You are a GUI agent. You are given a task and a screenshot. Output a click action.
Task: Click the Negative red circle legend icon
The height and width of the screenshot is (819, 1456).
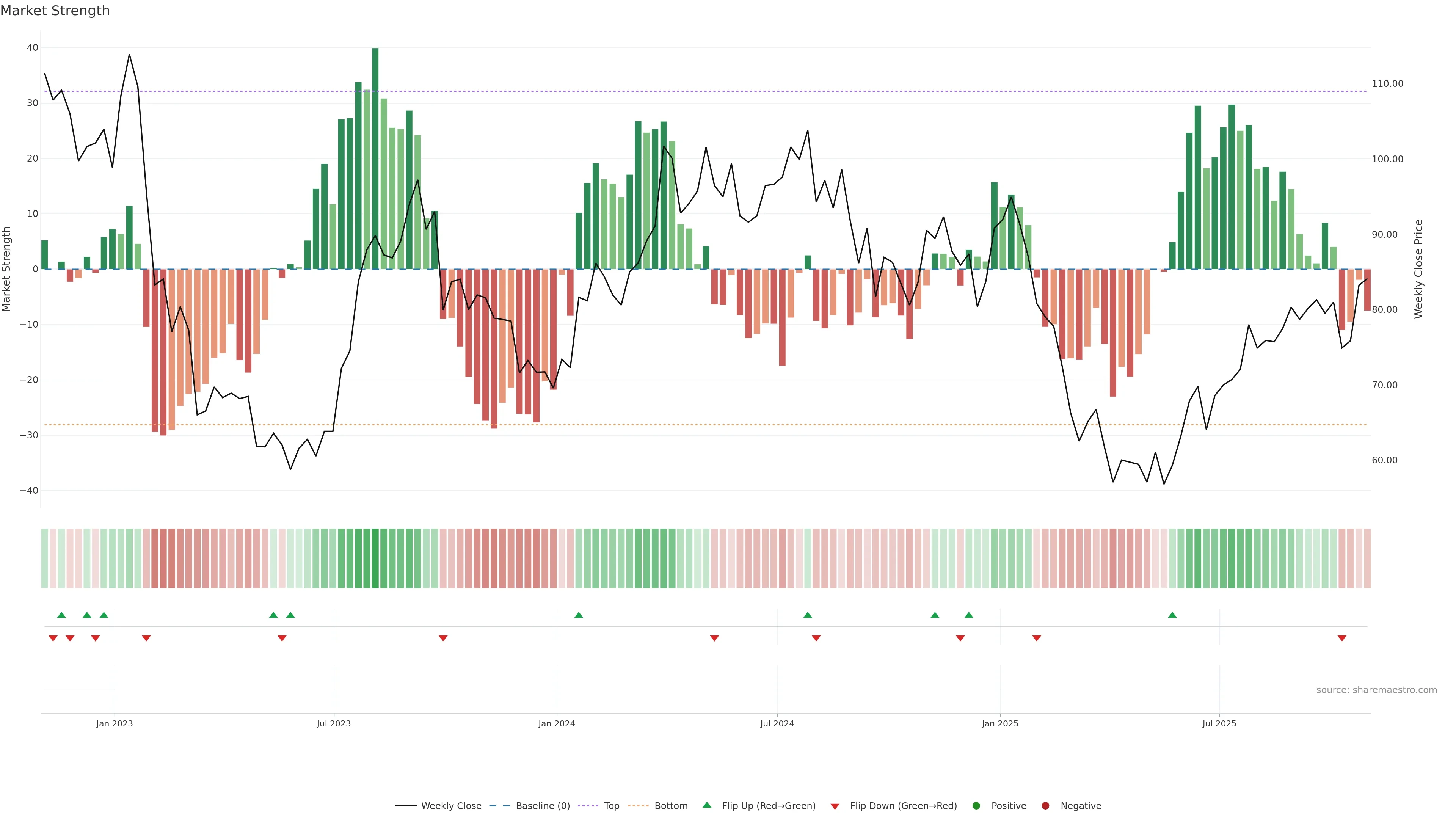(1045, 806)
